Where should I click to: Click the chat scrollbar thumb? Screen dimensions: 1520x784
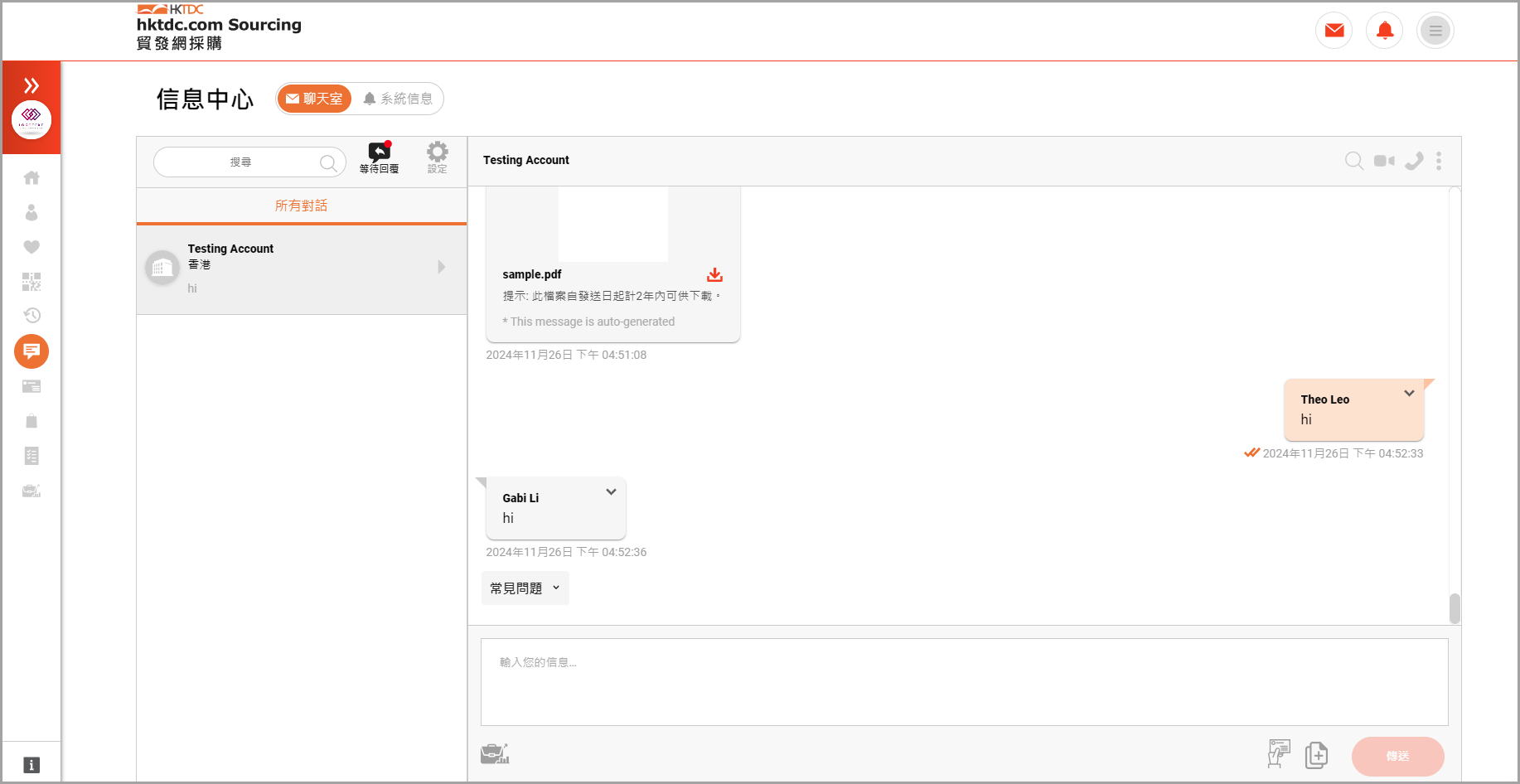pos(1455,608)
